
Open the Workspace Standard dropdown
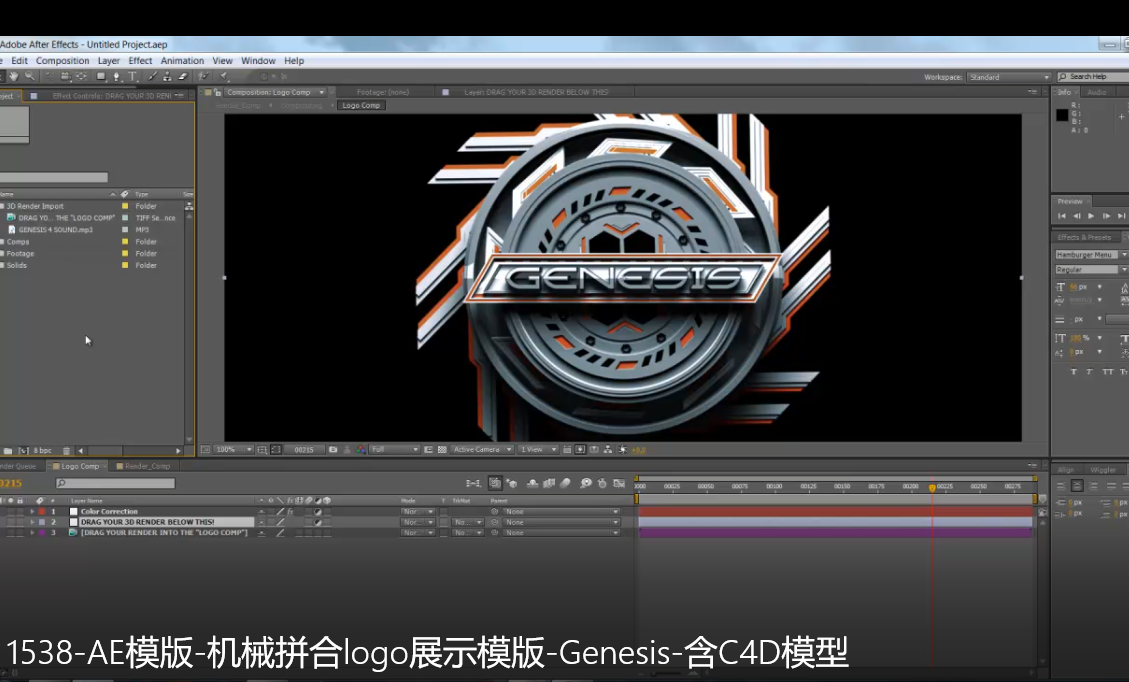1009,77
